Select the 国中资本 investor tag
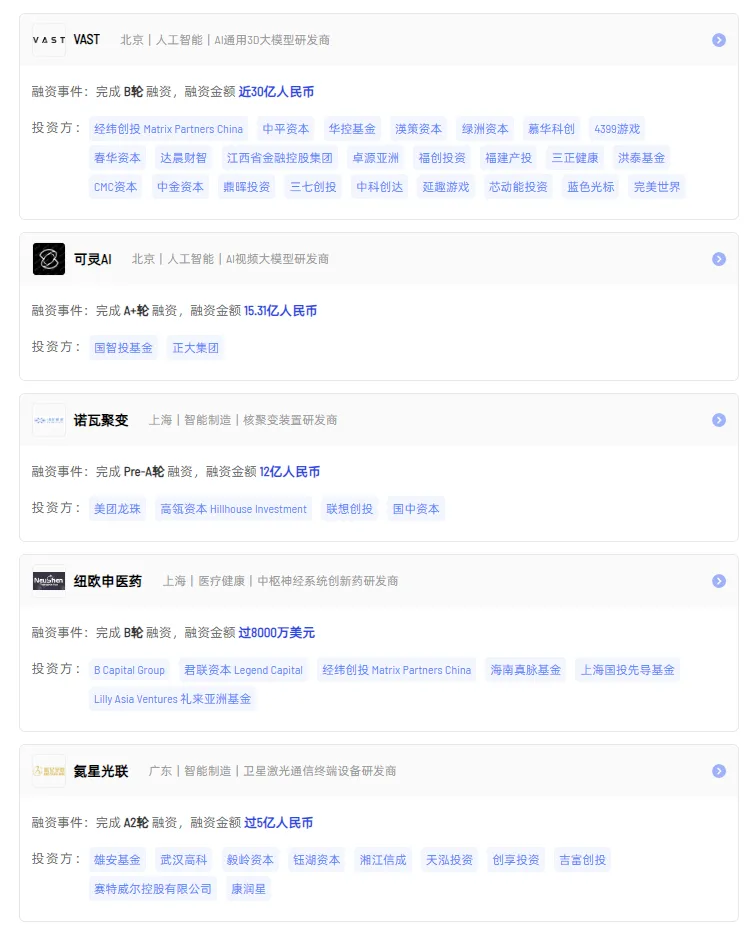Image resolution: width=756 pixels, height=934 pixels. [x=416, y=509]
